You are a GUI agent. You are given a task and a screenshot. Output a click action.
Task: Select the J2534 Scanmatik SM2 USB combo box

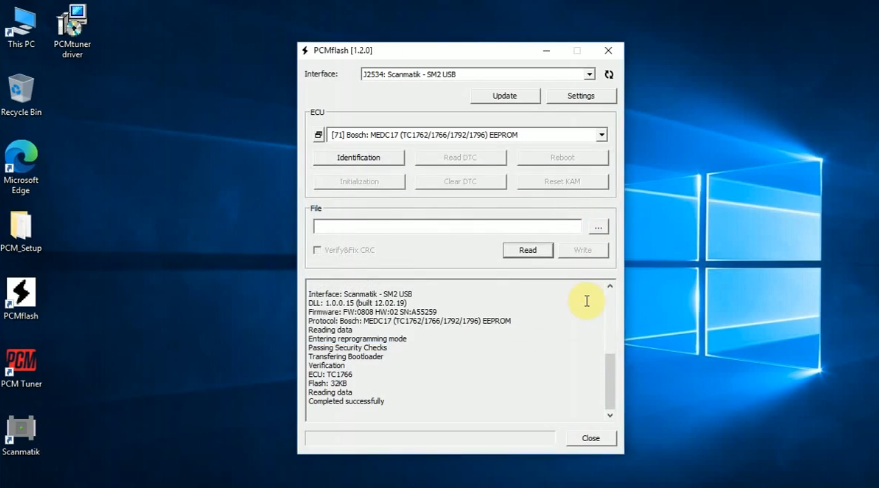(x=478, y=74)
